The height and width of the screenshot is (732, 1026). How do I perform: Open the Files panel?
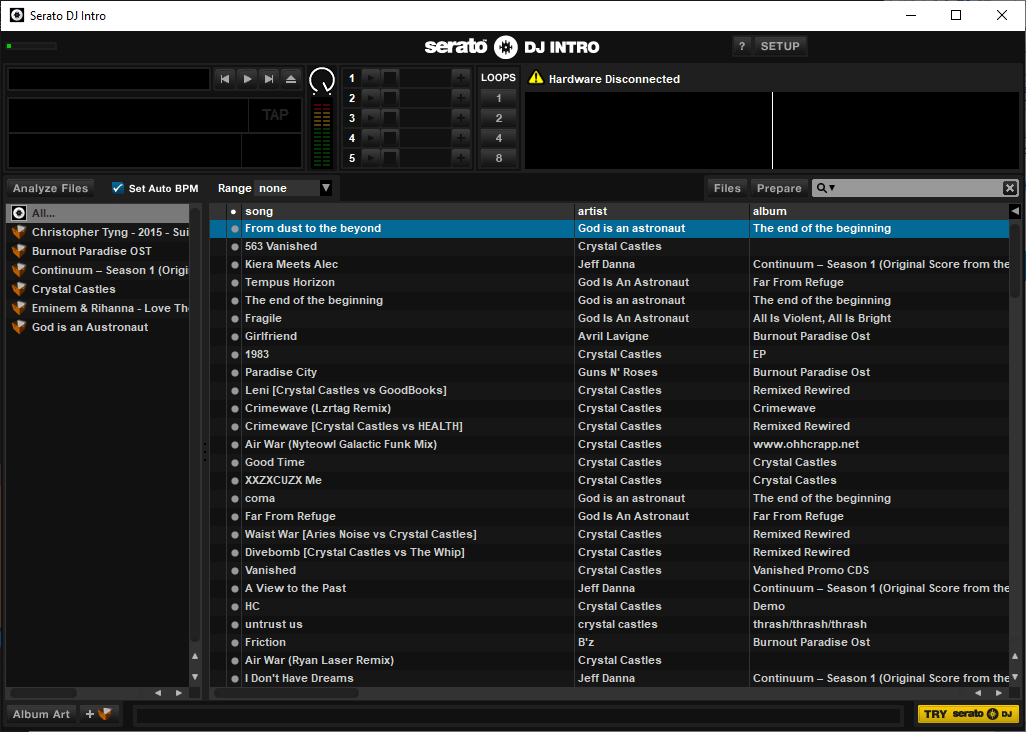(727, 188)
